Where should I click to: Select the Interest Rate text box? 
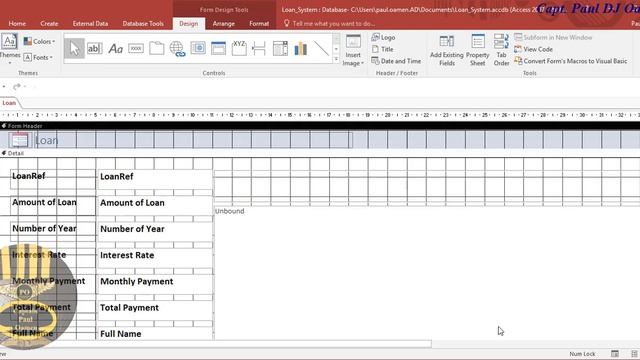[155, 258]
